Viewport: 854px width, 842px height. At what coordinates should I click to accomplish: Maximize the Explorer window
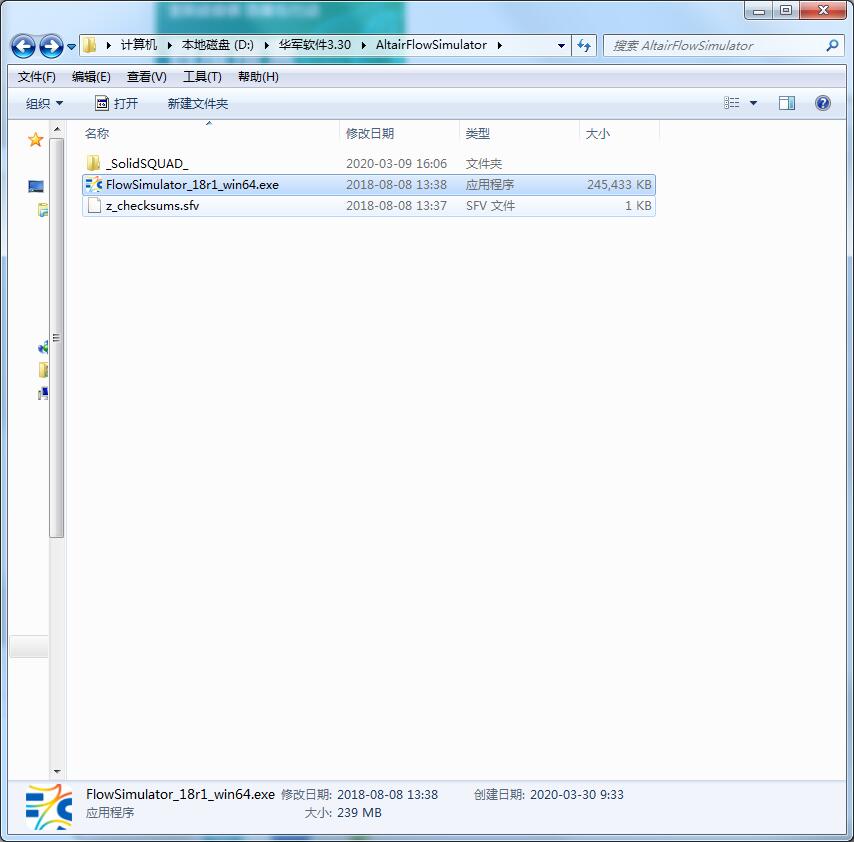[x=786, y=10]
